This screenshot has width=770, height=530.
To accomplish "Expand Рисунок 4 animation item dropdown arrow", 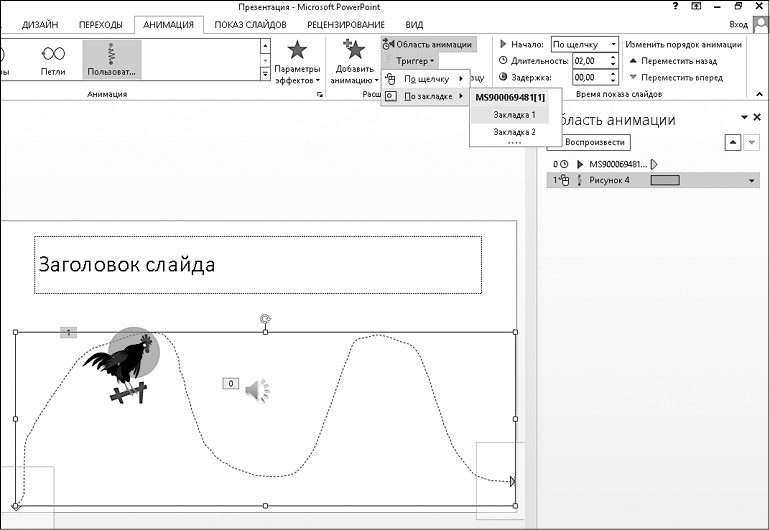I will tap(751, 181).
